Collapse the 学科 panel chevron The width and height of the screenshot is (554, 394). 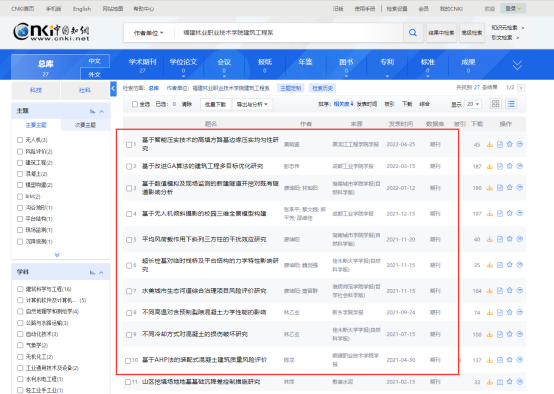click(102, 272)
